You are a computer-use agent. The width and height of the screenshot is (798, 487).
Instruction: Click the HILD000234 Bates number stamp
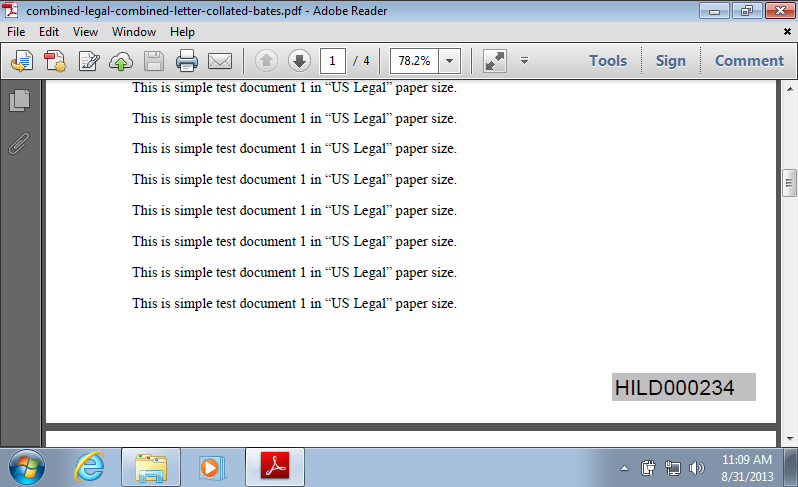(683, 387)
